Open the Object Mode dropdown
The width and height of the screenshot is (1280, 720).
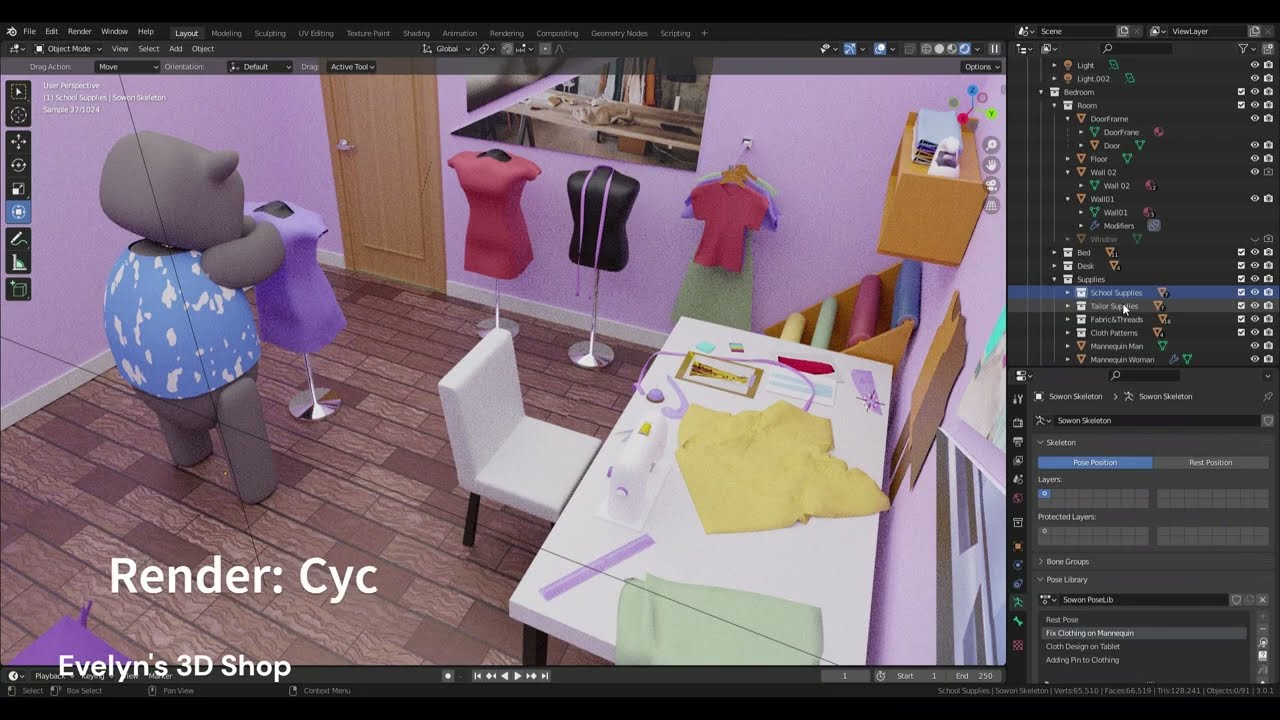pyautogui.click(x=67, y=49)
